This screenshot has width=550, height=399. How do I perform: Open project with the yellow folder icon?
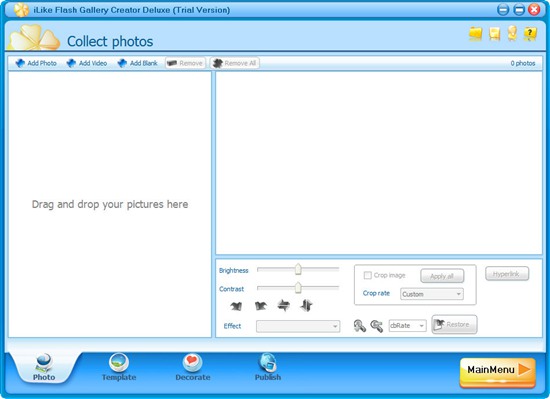pyautogui.click(x=475, y=34)
